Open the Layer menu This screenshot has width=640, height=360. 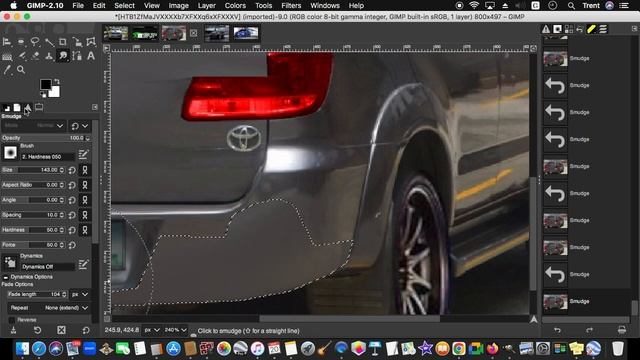point(207,6)
